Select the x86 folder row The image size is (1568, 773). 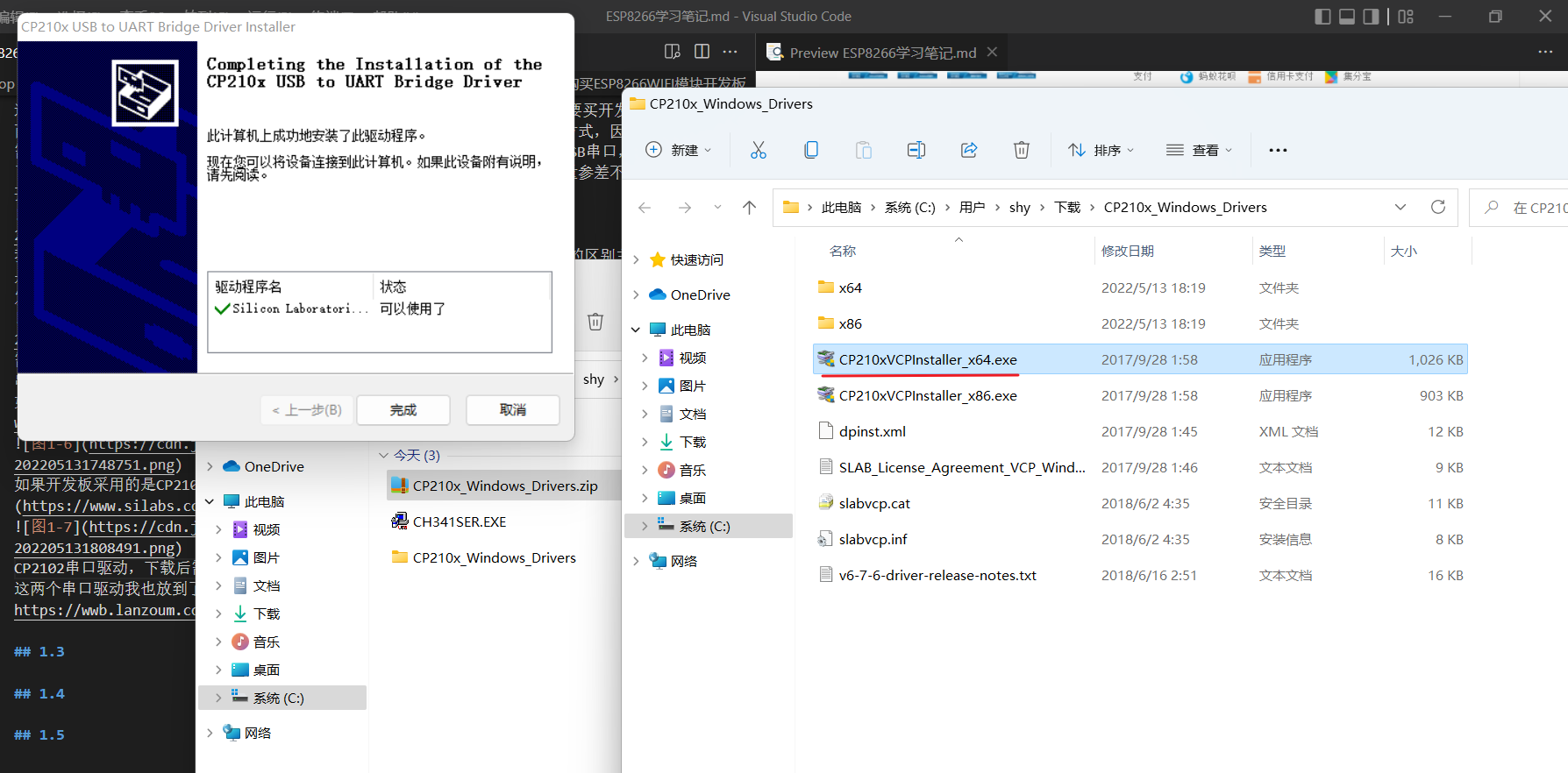[1140, 323]
